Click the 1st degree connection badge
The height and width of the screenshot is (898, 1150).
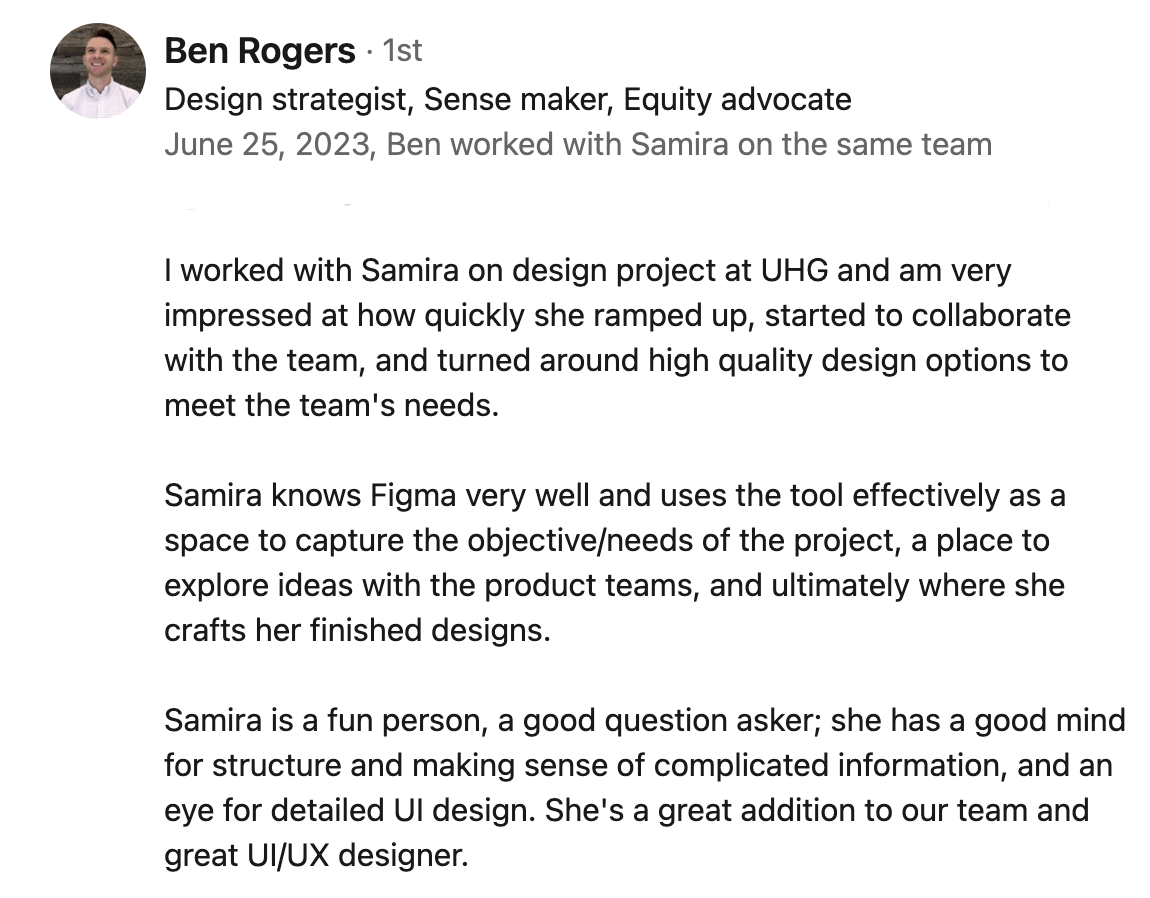pos(402,51)
